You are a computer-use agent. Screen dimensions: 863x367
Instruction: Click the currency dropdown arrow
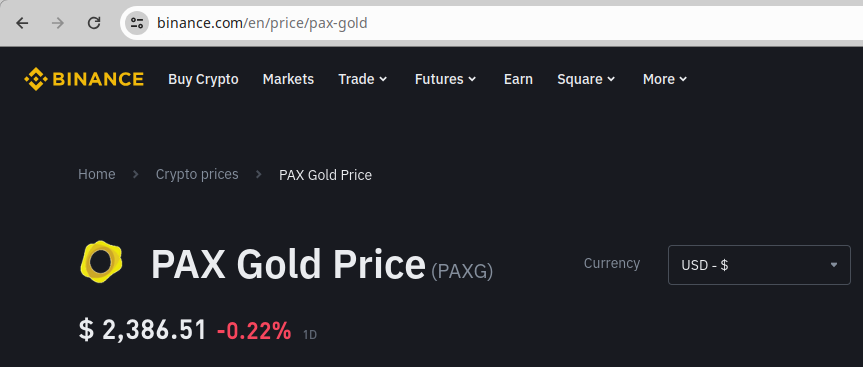pos(834,265)
